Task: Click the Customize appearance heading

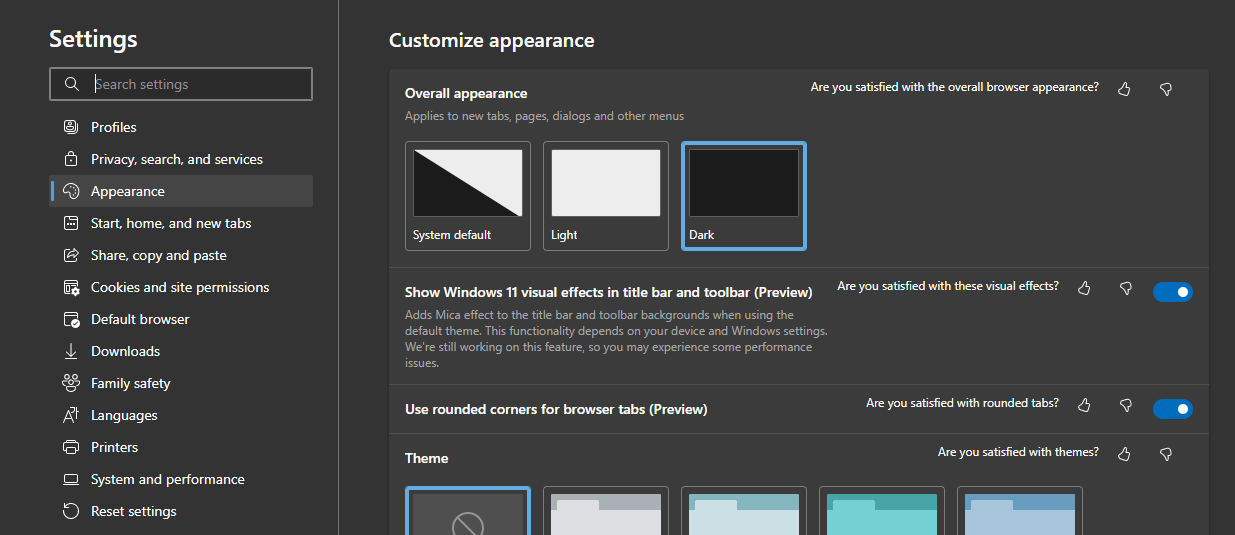Action: coord(491,41)
